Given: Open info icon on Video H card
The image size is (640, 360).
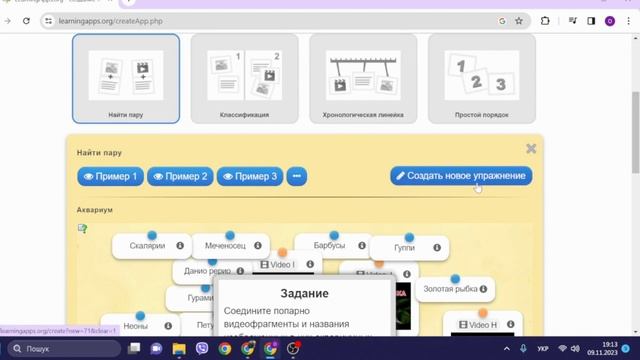Looking at the screenshot, I should click(510, 324).
